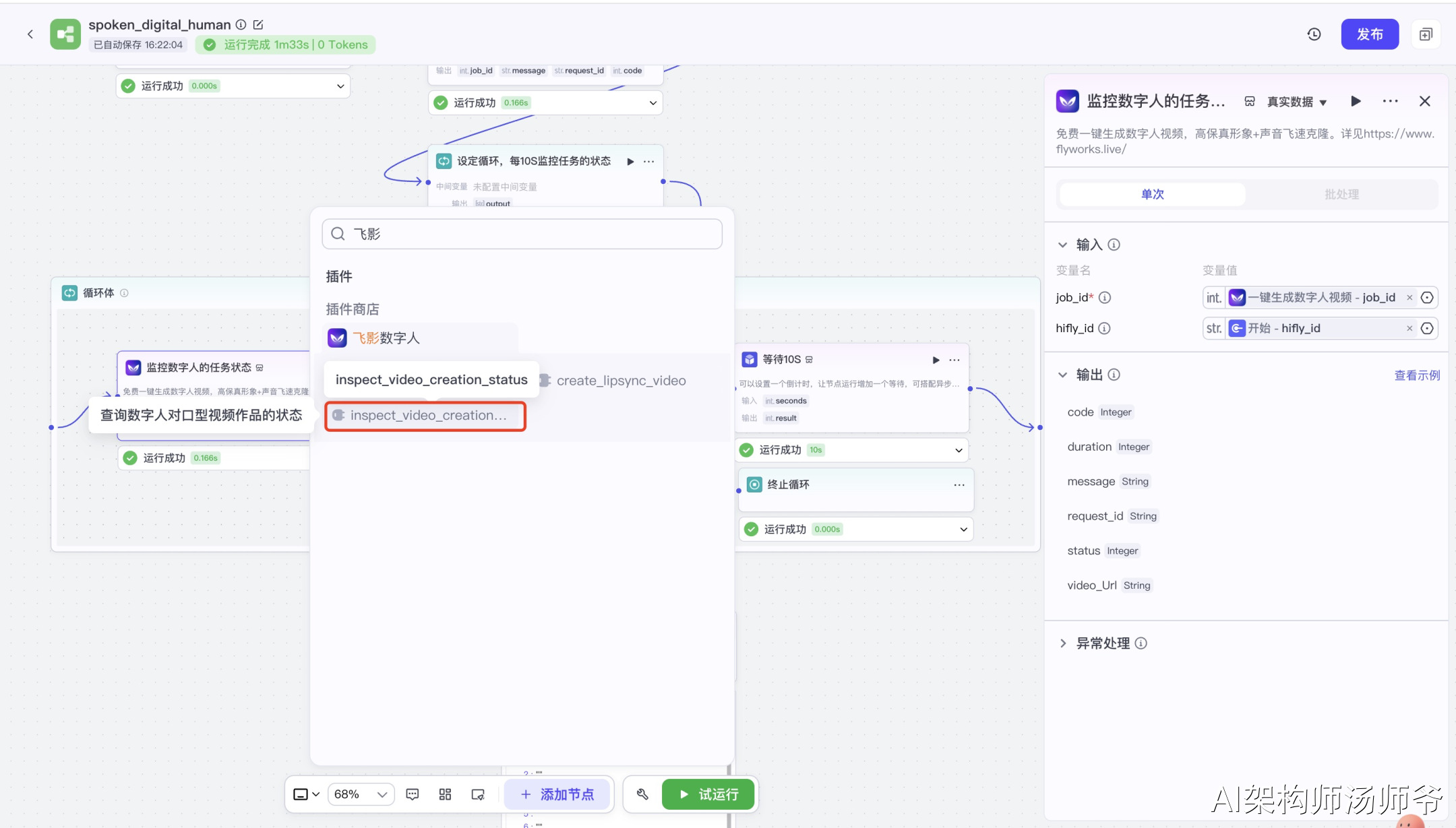Screen dimensions: 1456x828
Task: Click the play icon on 等待10S node
Action: (936, 360)
